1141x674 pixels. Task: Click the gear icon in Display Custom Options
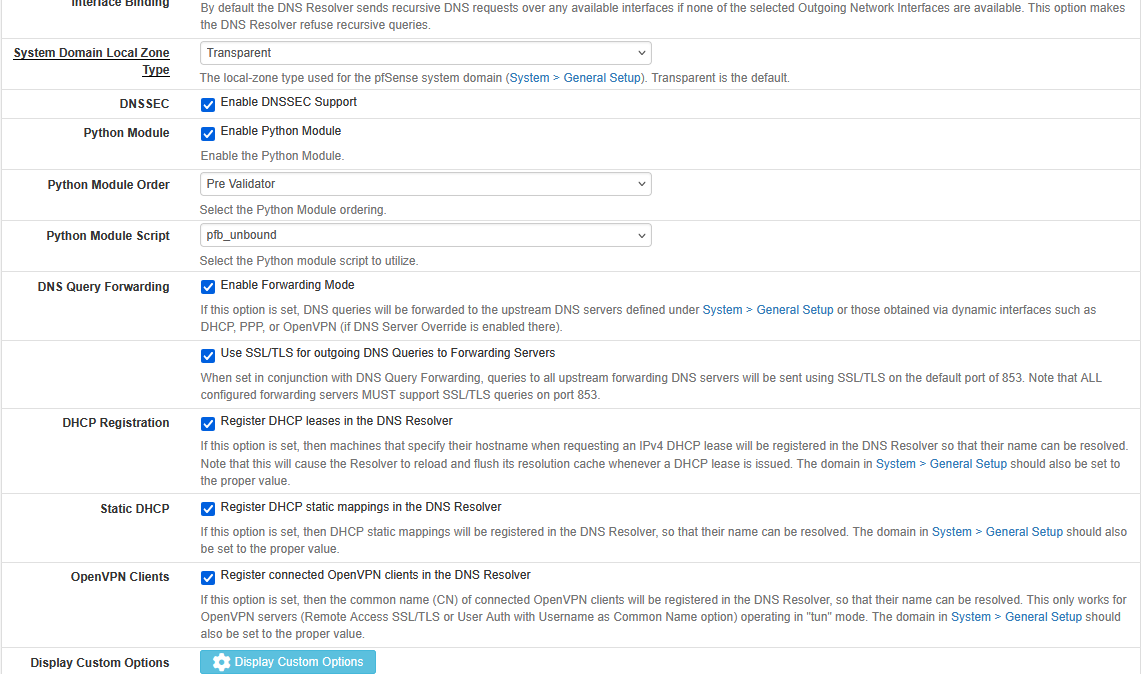pyautogui.click(x=221, y=662)
